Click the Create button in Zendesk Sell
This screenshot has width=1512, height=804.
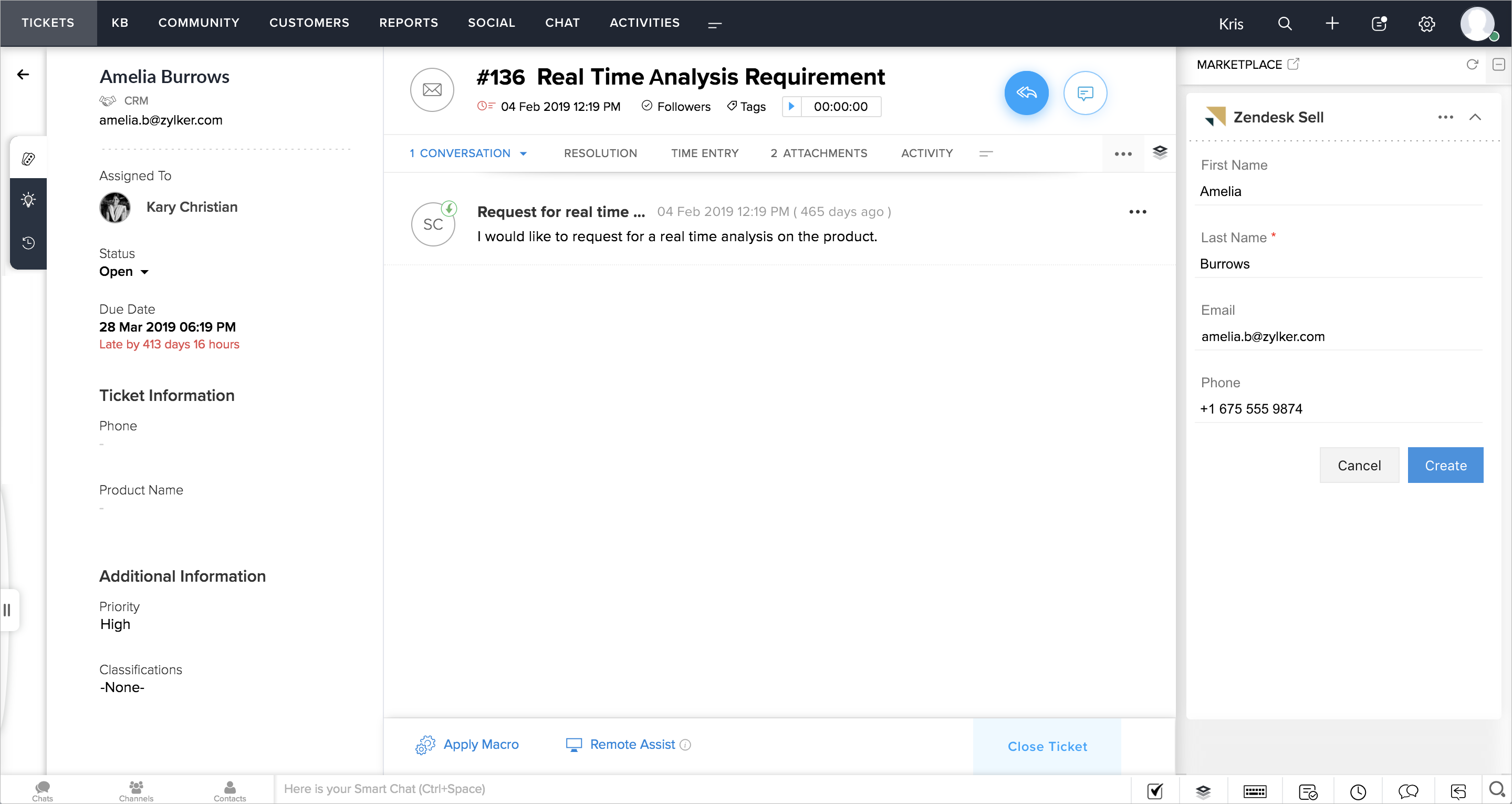tap(1444, 465)
